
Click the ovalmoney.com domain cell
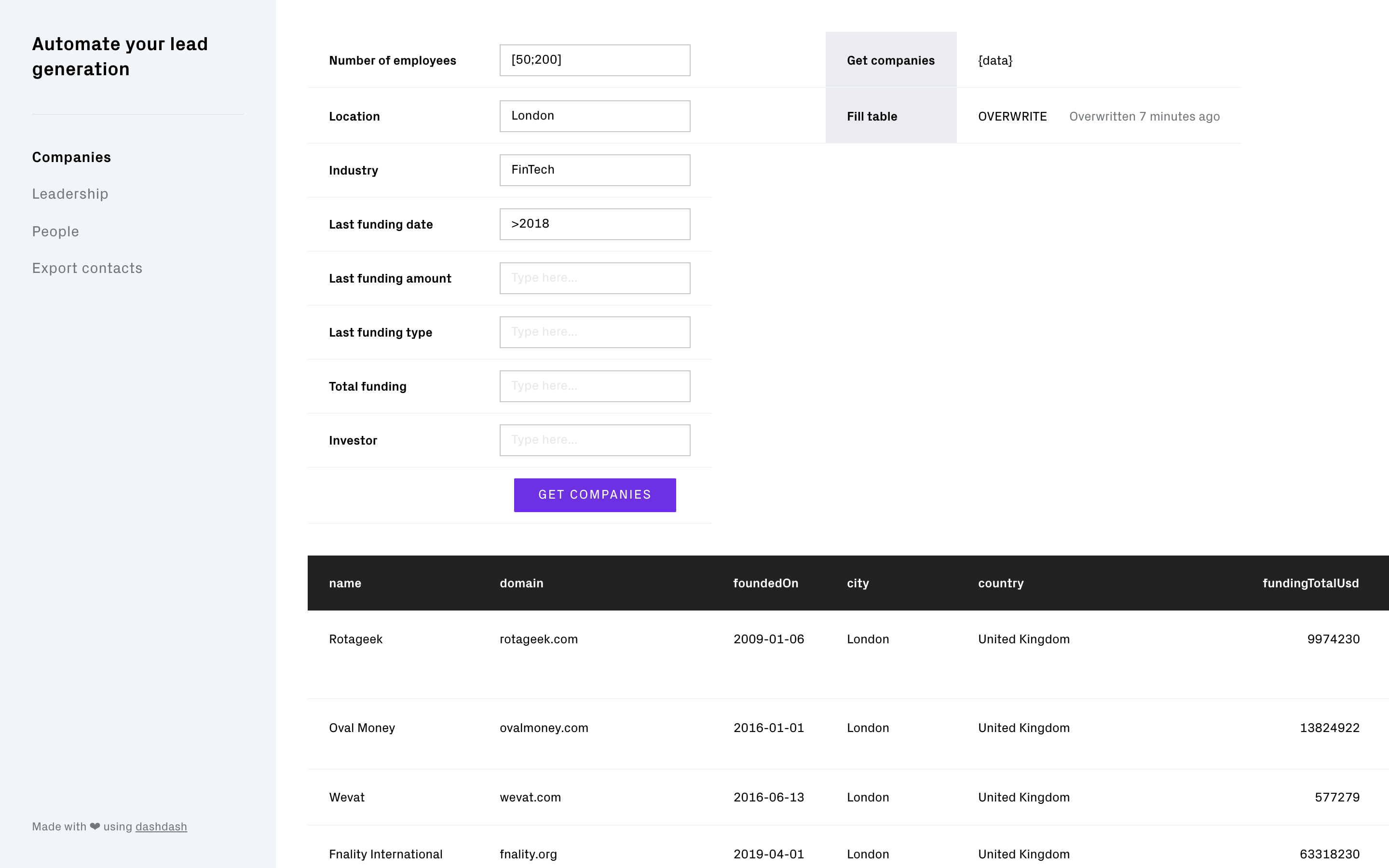[x=544, y=728]
